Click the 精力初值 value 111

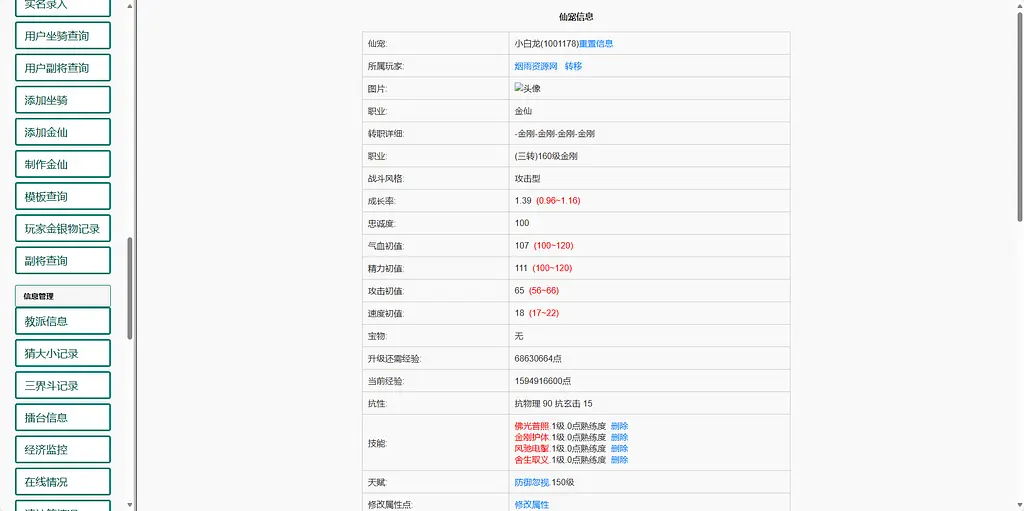pyautogui.click(x=521, y=268)
